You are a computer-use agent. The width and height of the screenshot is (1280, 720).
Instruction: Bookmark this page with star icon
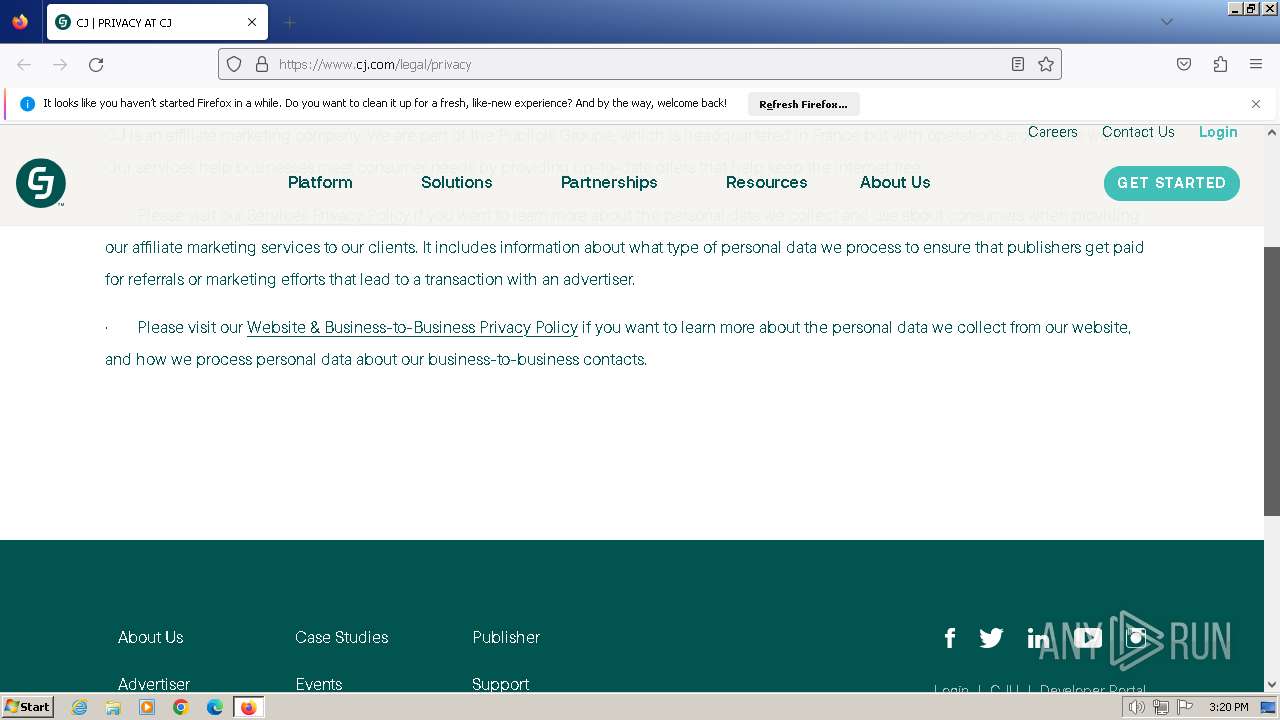pos(1046,64)
